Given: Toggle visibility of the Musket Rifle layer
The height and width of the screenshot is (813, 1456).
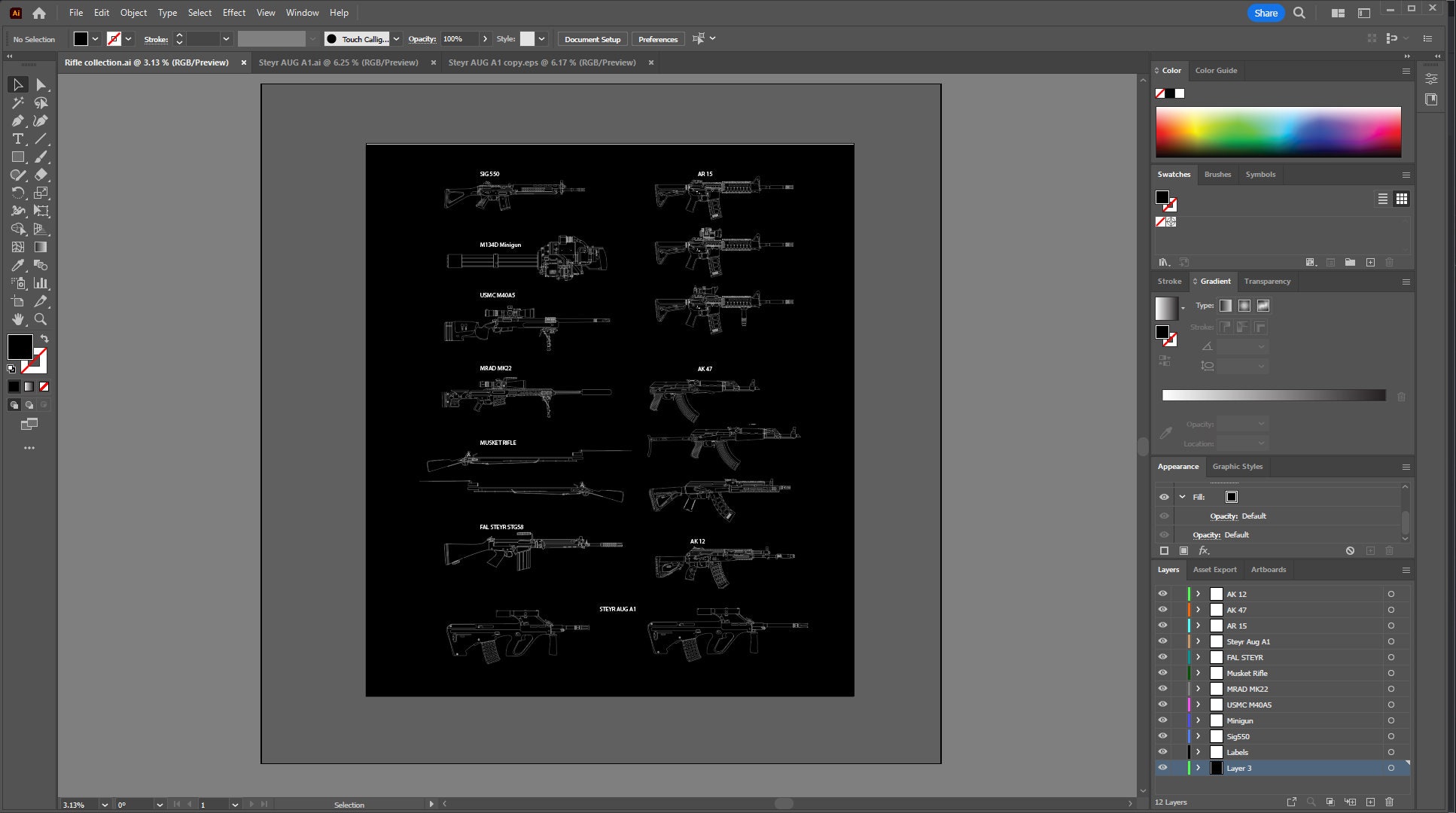Looking at the screenshot, I should pyautogui.click(x=1163, y=672).
